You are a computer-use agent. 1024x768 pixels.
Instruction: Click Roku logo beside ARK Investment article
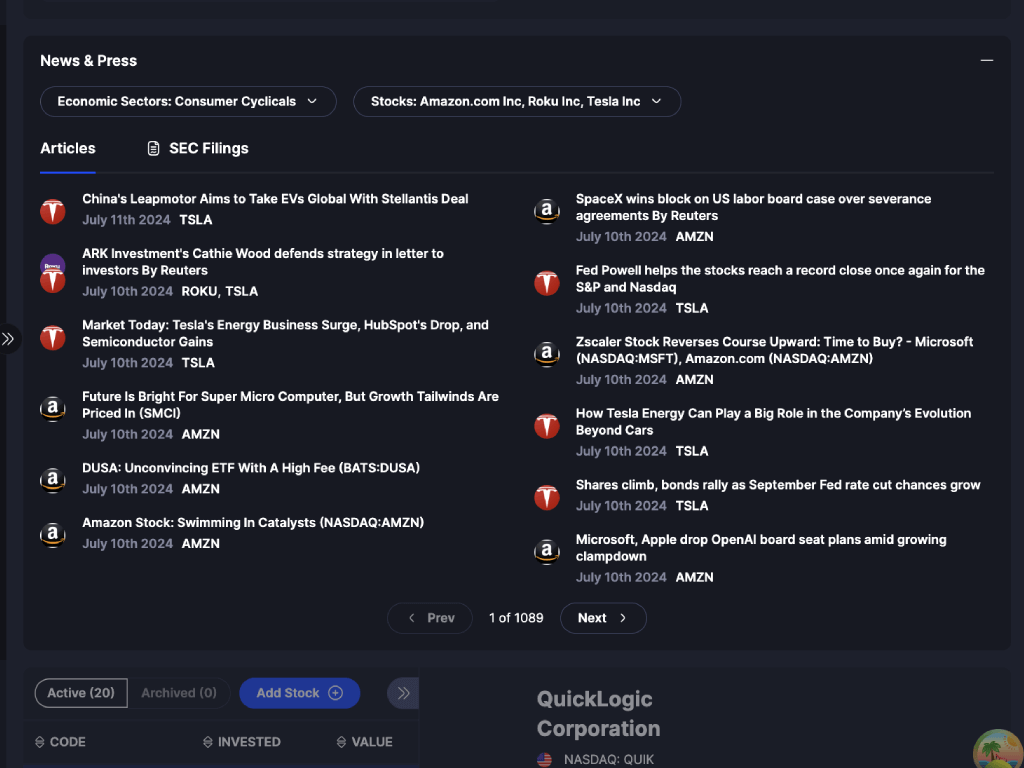click(53, 264)
